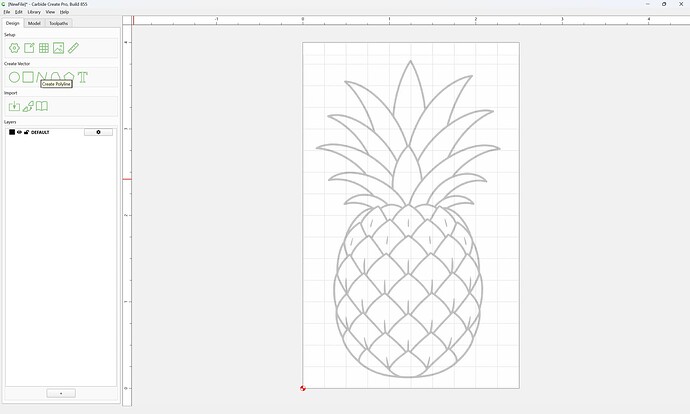Screen dimensions: 690x414
Task: Minimize the Carbide Create window
Action: tap(648, 4)
